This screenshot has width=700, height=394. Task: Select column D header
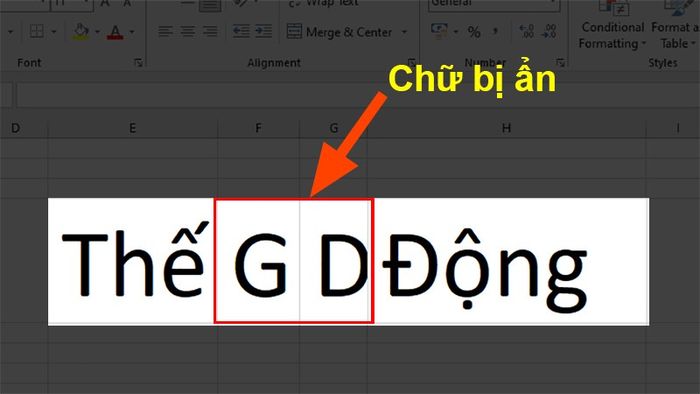[x=23, y=128]
